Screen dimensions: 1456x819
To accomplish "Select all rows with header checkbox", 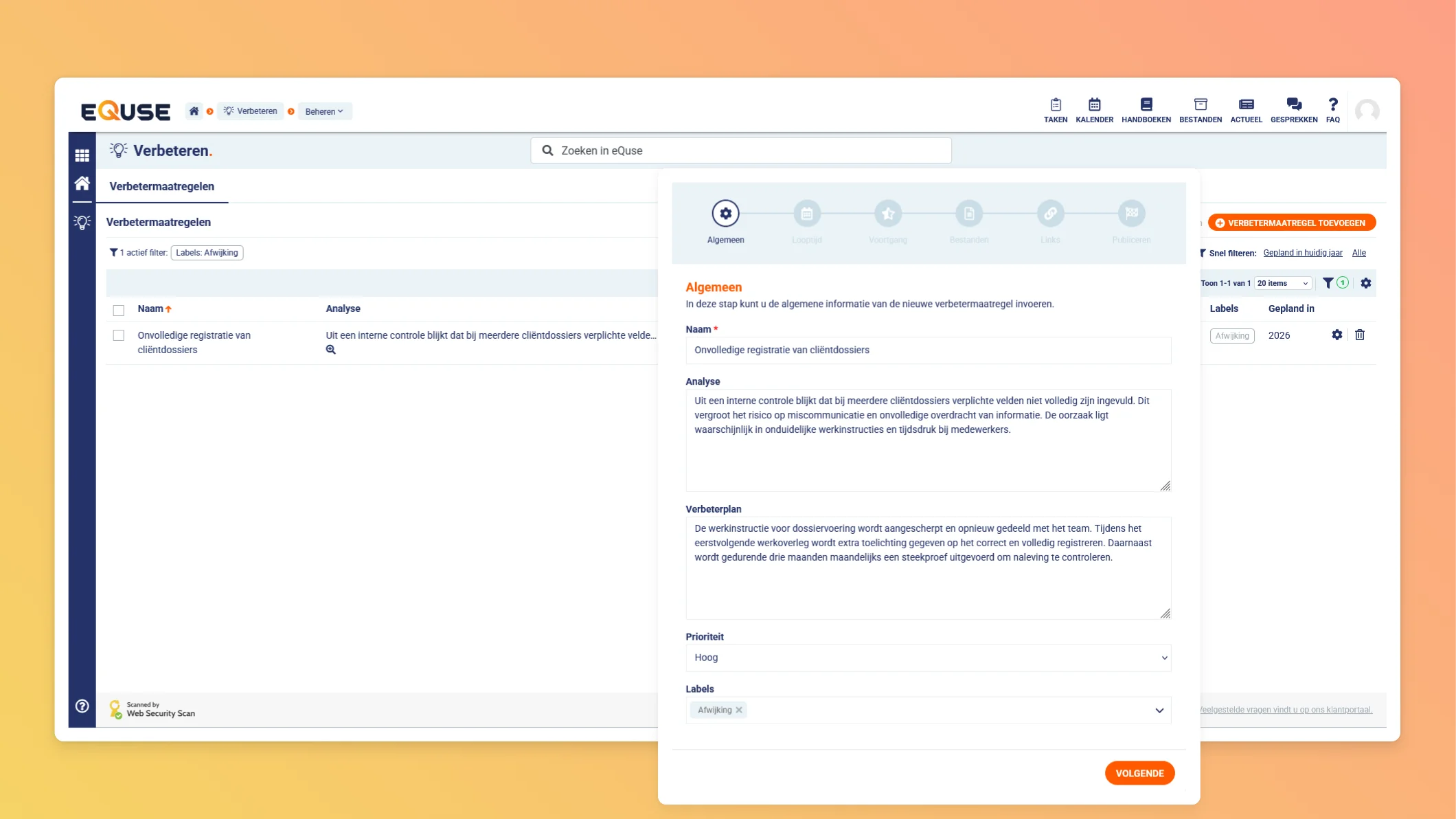I will click(119, 310).
